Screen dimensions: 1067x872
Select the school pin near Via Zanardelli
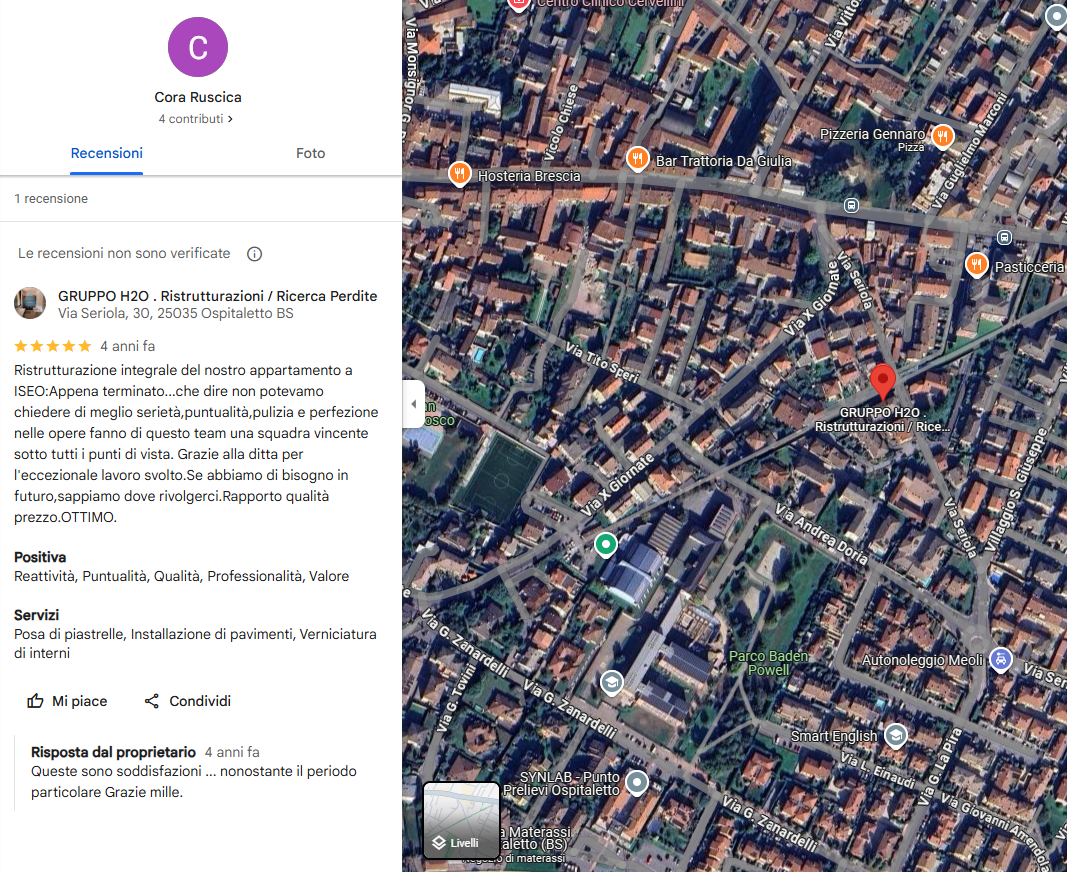point(612,682)
